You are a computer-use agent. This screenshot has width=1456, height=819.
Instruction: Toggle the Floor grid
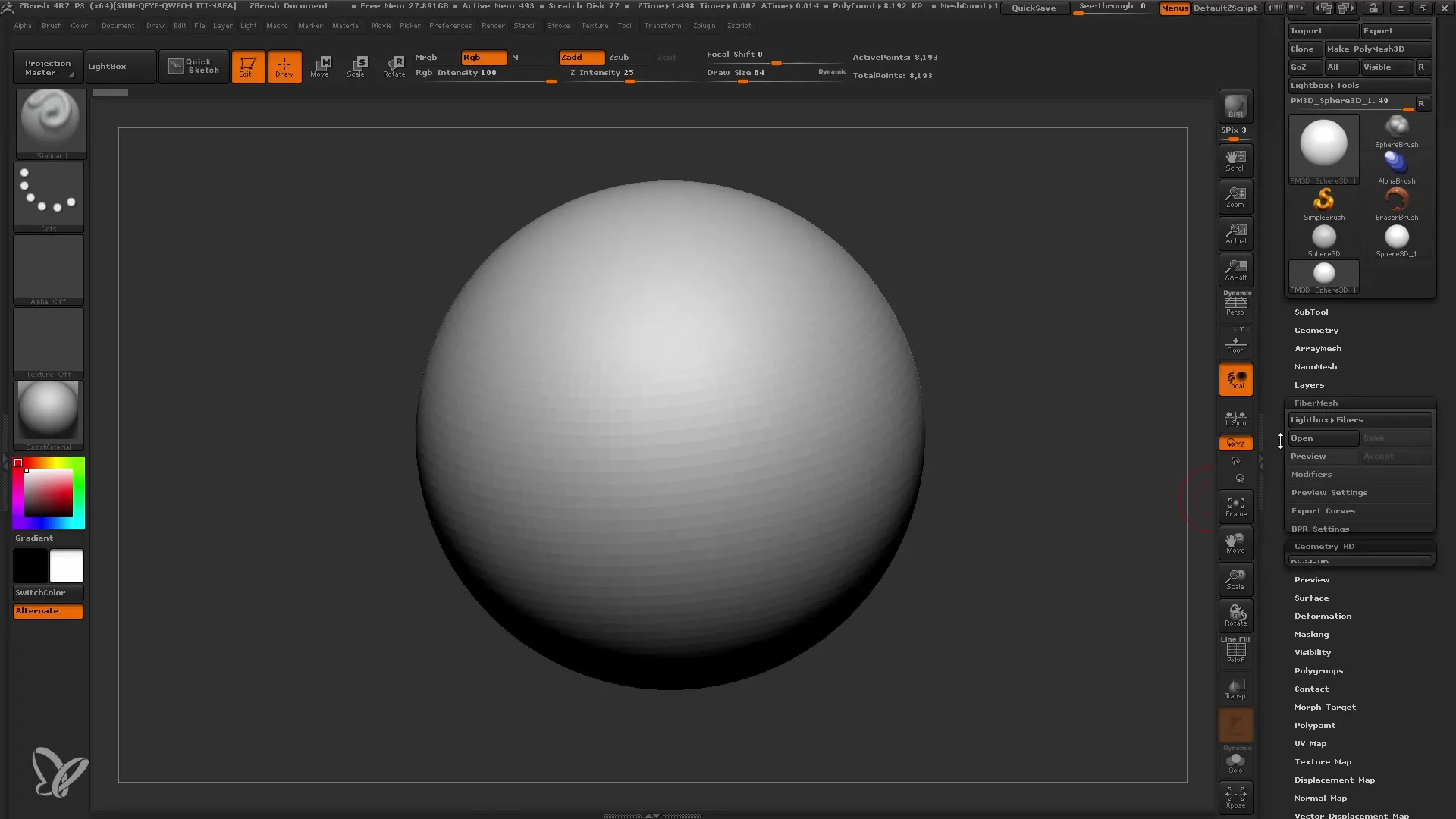(1235, 343)
